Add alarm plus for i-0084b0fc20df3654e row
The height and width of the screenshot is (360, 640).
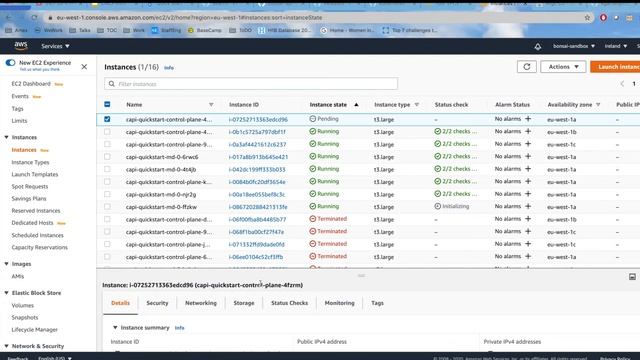pos(528,181)
